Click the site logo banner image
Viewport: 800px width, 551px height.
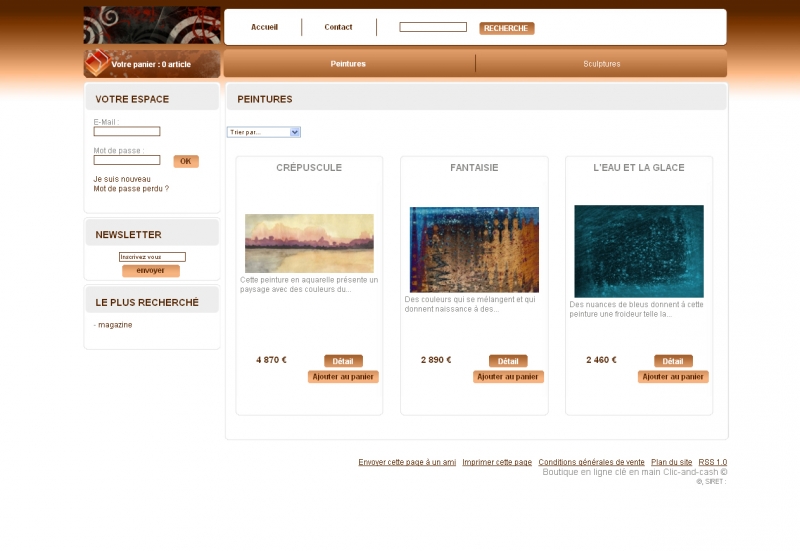click(x=152, y=25)
